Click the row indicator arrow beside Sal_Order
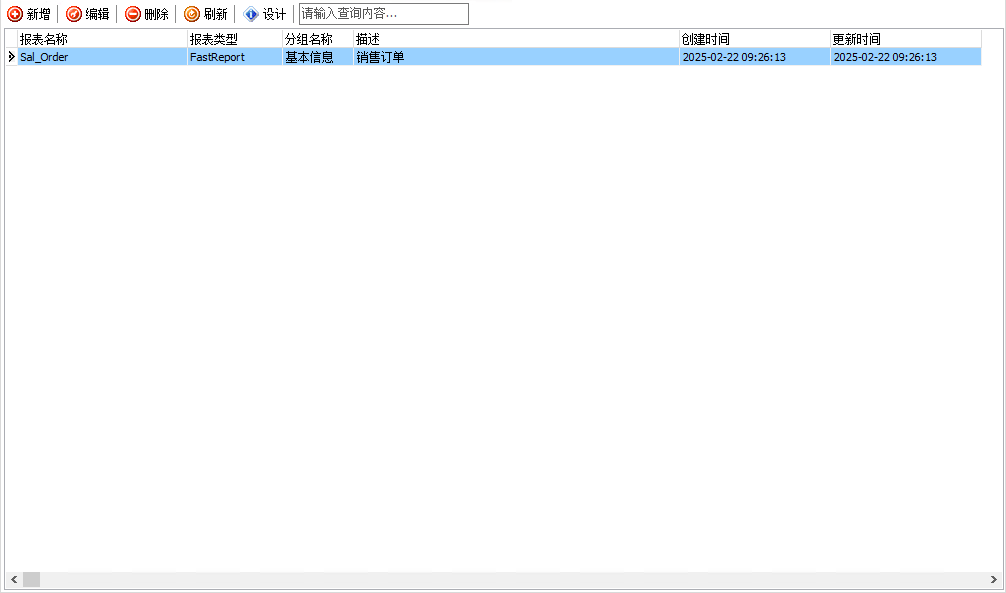 click(x=12, y=57)
